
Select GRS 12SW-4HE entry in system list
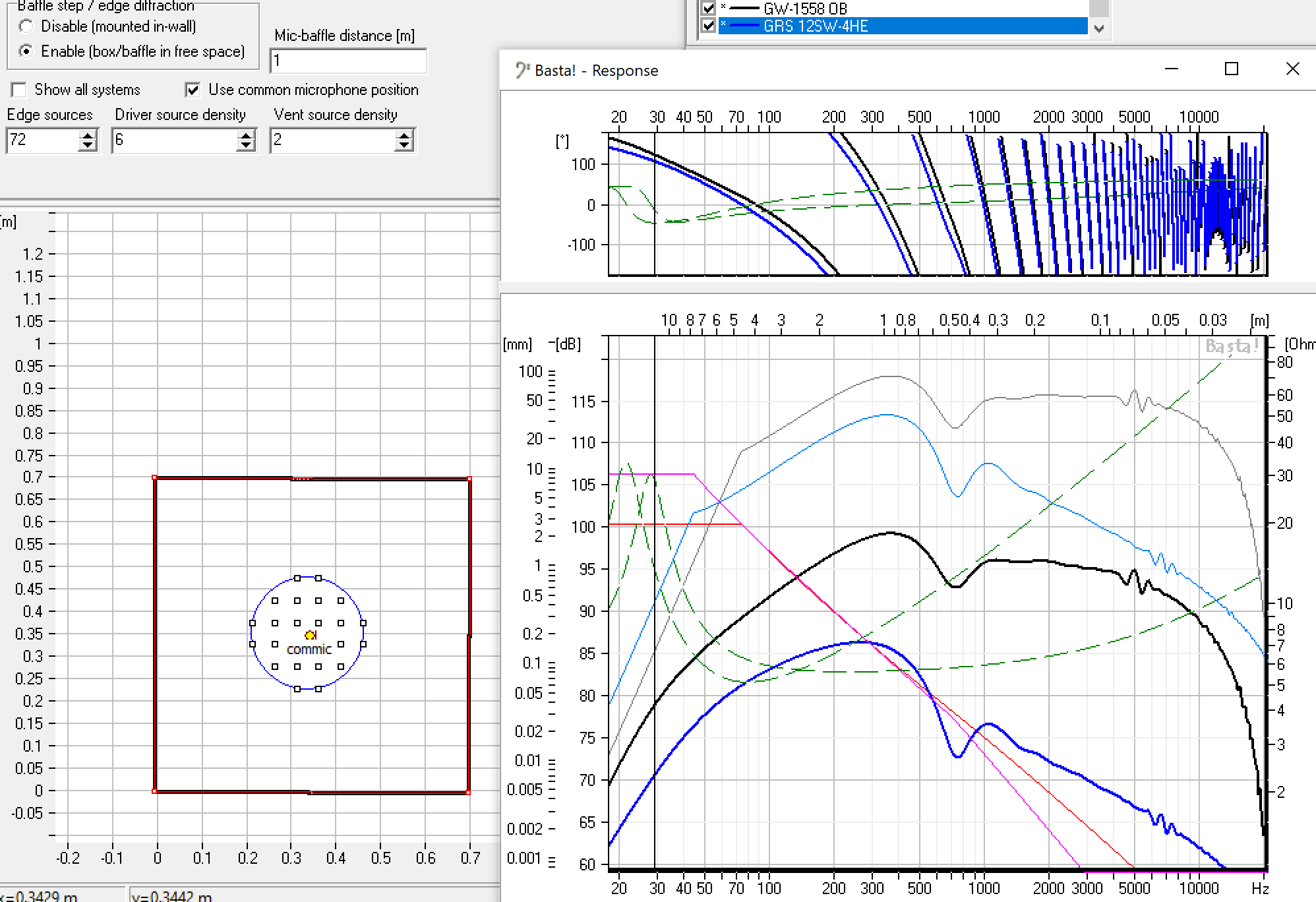tap(902, 26)
